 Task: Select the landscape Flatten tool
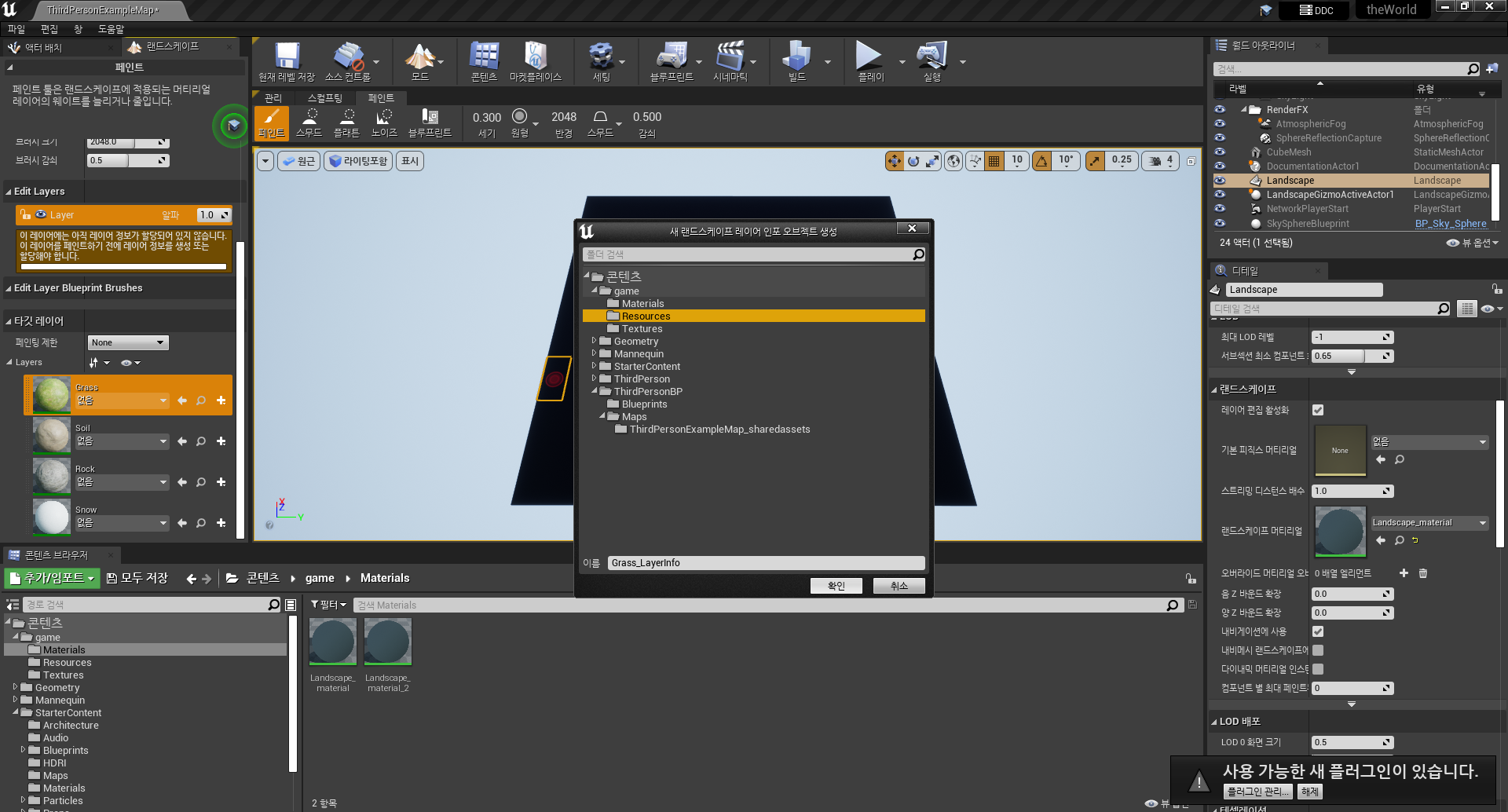[x=347, y=124]
